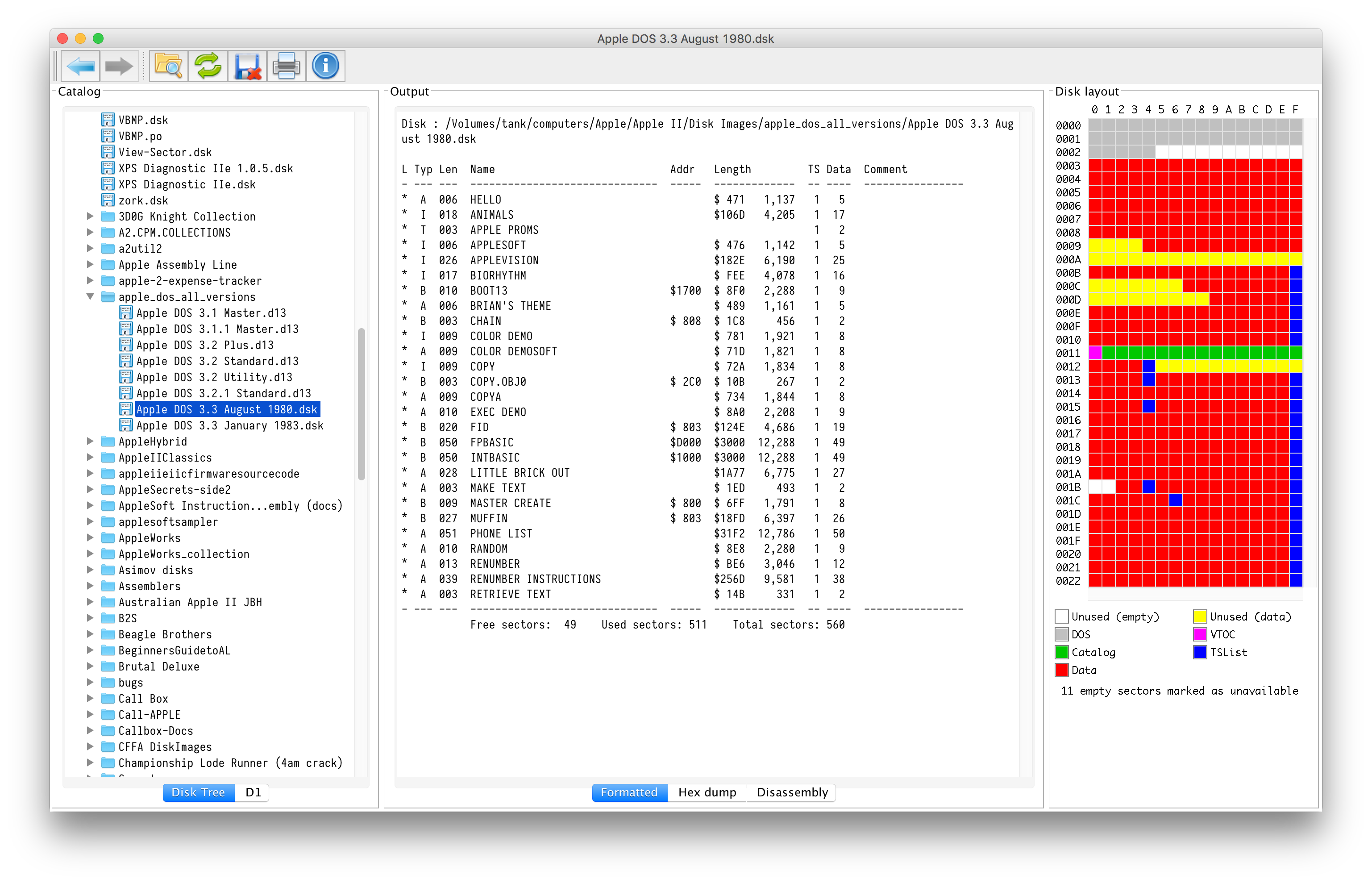Screen dimensions: 1372x883
Task: Click the floppy disk with red X icon
Action: pyautogui.click(x=248, y=67)
